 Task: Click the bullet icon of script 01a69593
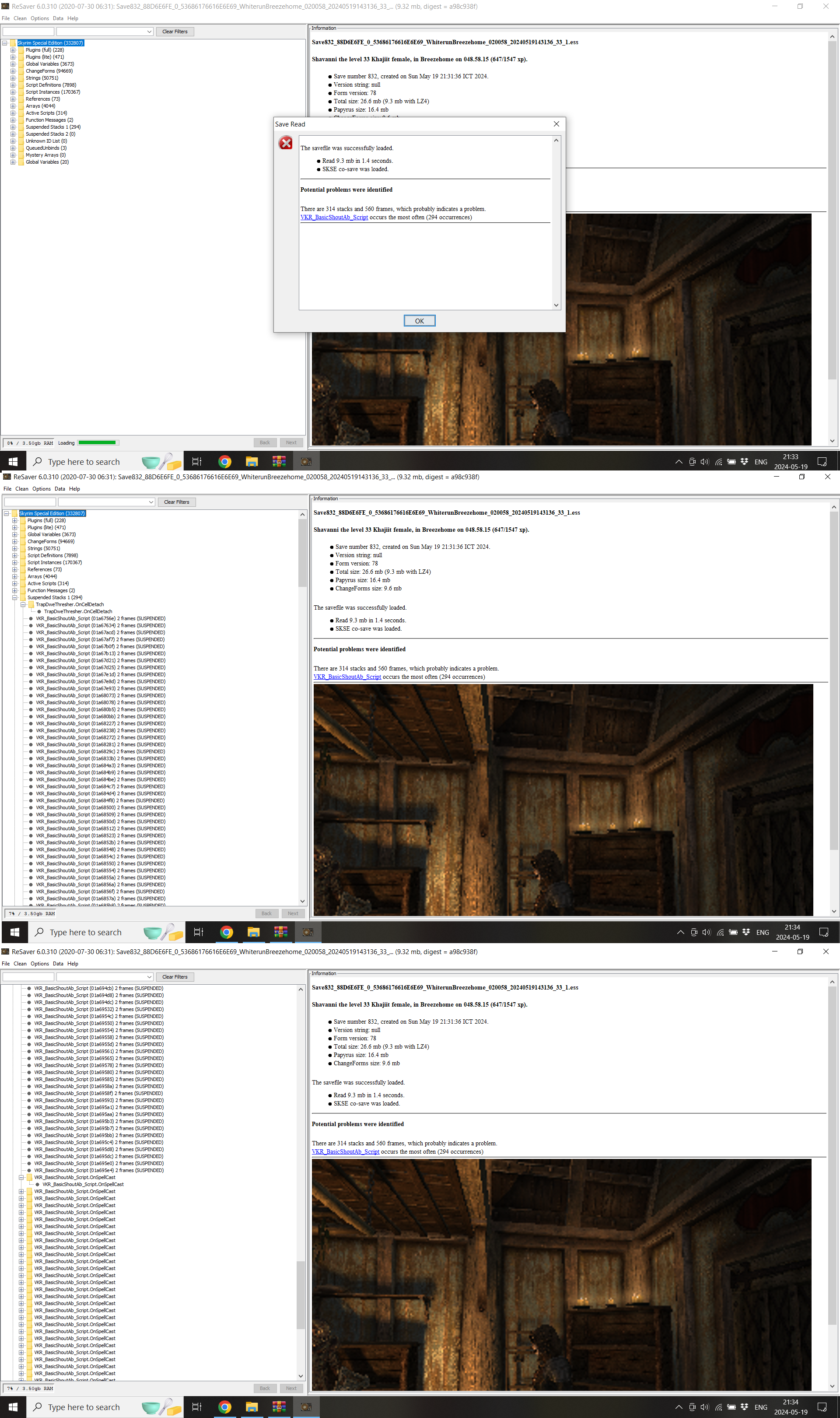click(29, 1100)
